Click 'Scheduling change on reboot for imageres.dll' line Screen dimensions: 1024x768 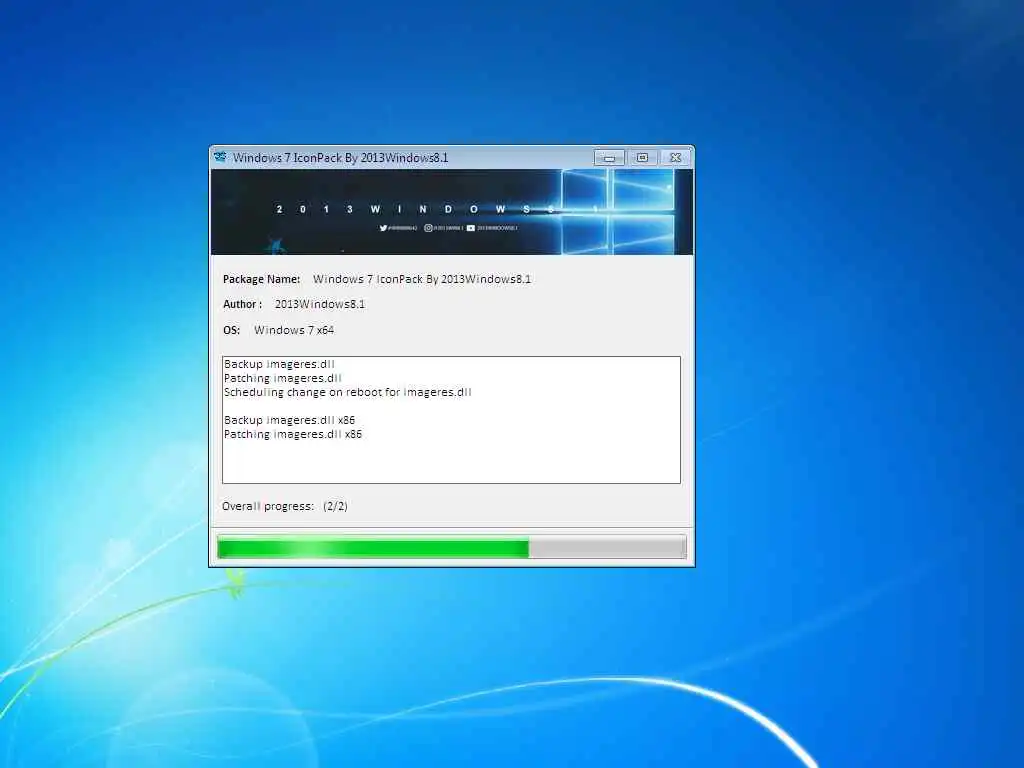click(x=347, y=392)
